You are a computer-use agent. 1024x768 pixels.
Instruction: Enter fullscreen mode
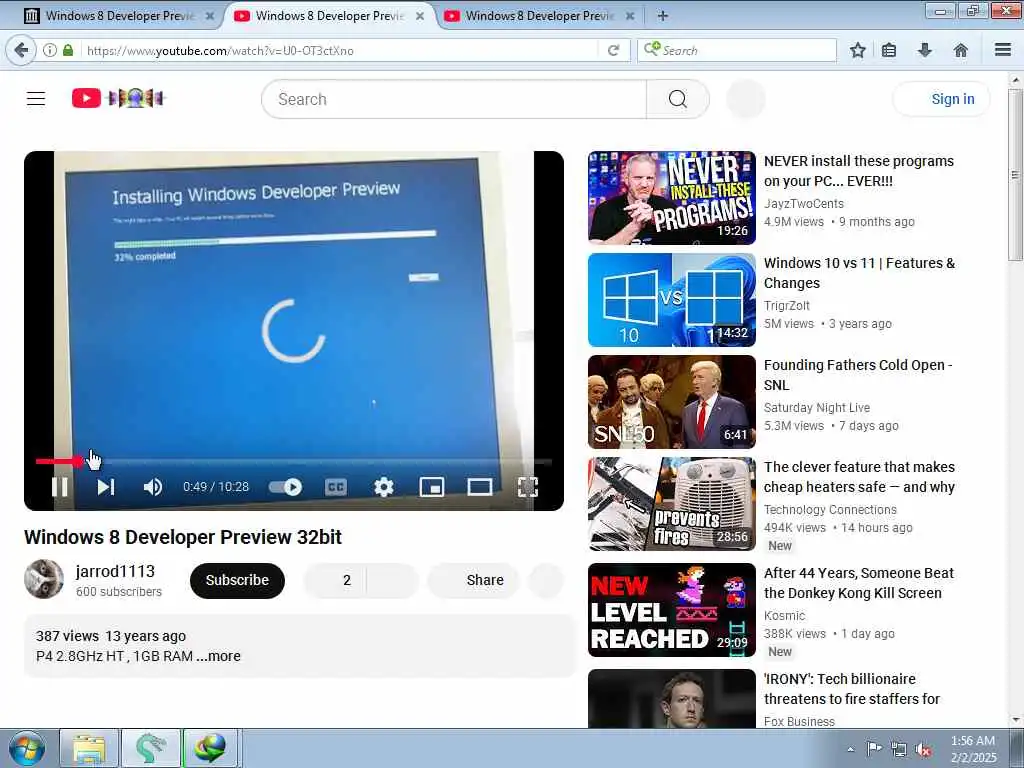point(528,487)
